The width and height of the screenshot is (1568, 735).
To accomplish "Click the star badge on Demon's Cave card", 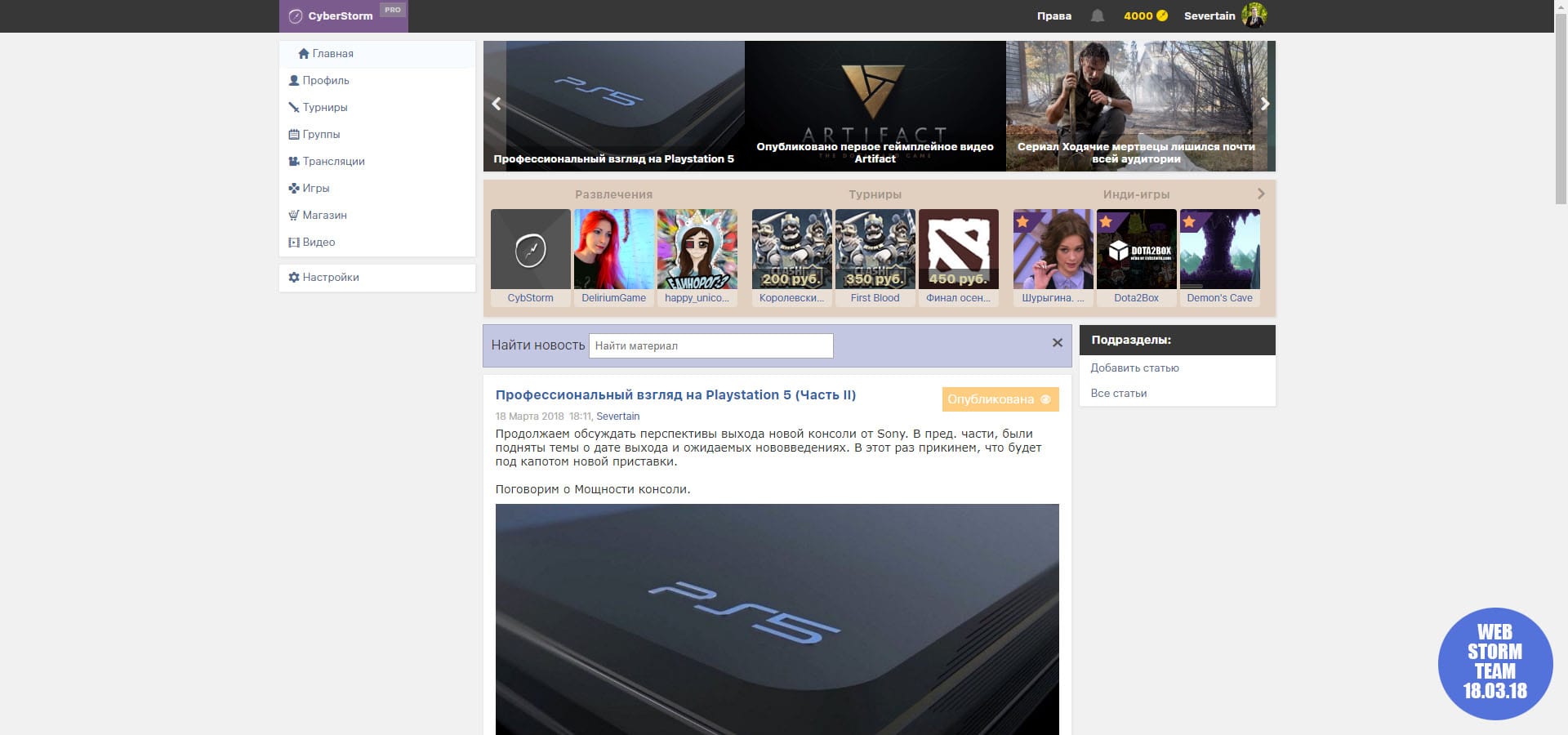I will point(1189,220).
